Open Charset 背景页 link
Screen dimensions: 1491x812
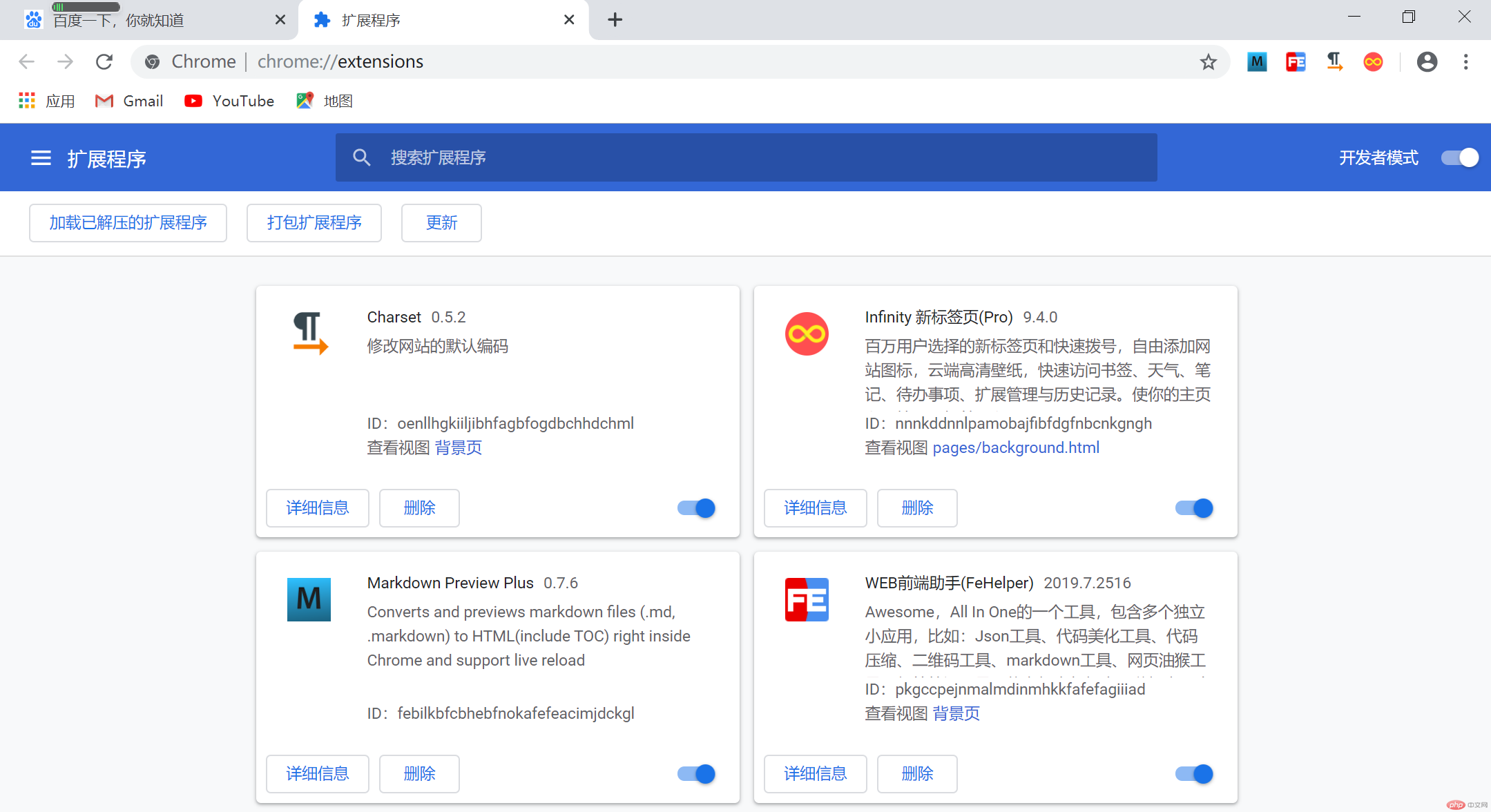point(459,447)
